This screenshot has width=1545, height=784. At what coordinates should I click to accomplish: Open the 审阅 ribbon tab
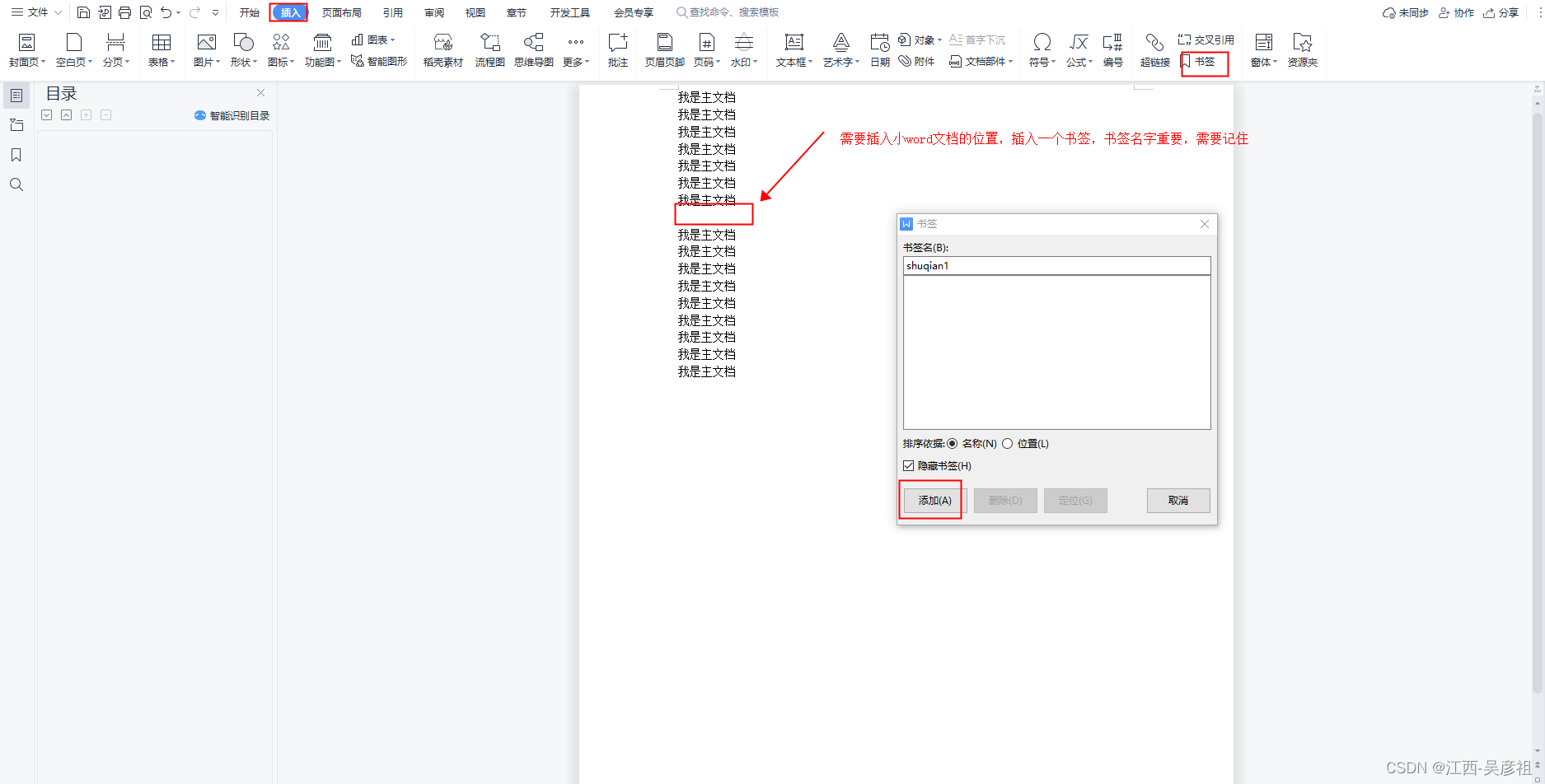tap(434, 12)
